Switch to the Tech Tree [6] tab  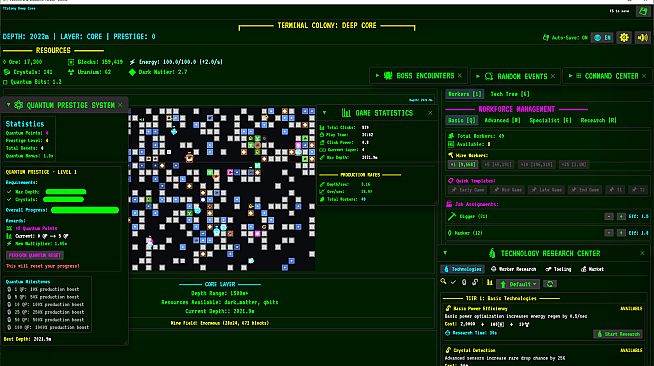(510, 94)
